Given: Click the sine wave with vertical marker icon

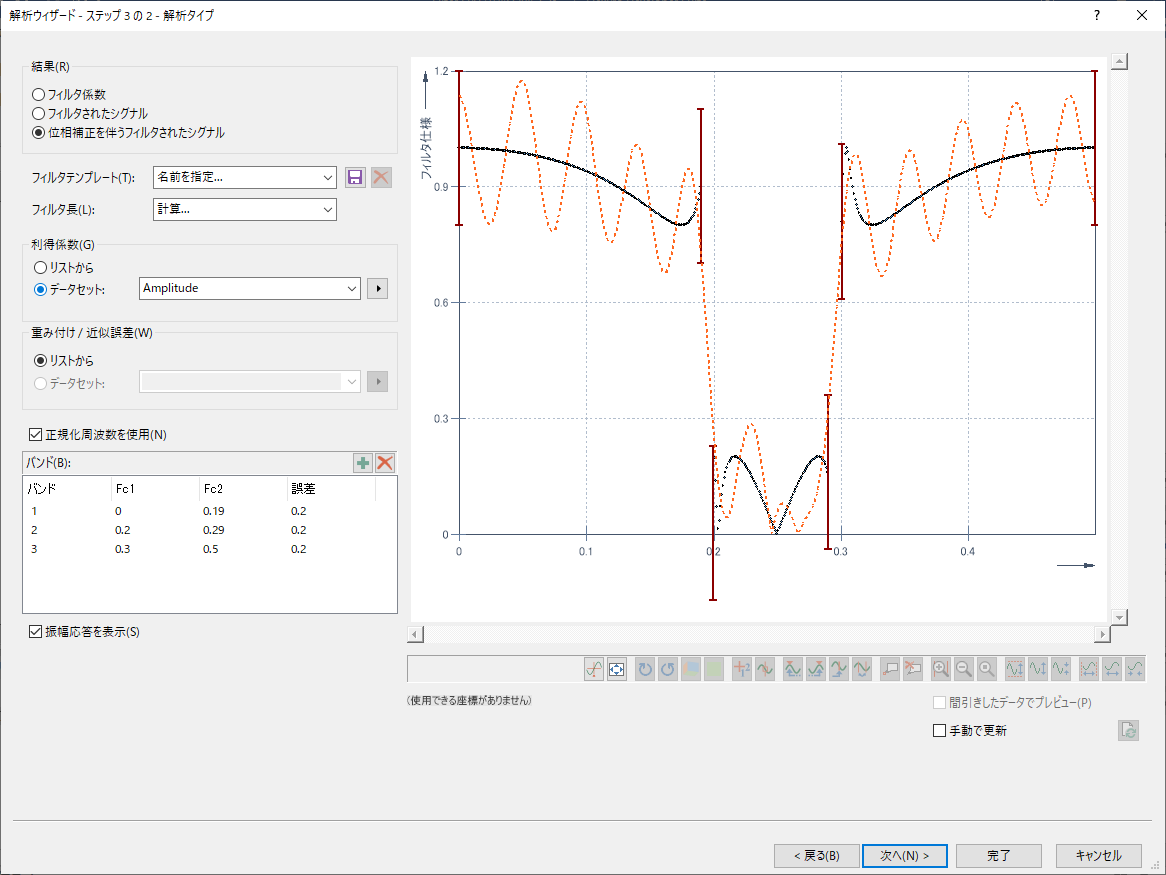Looking at the screenshot, I should coord(764,669).
